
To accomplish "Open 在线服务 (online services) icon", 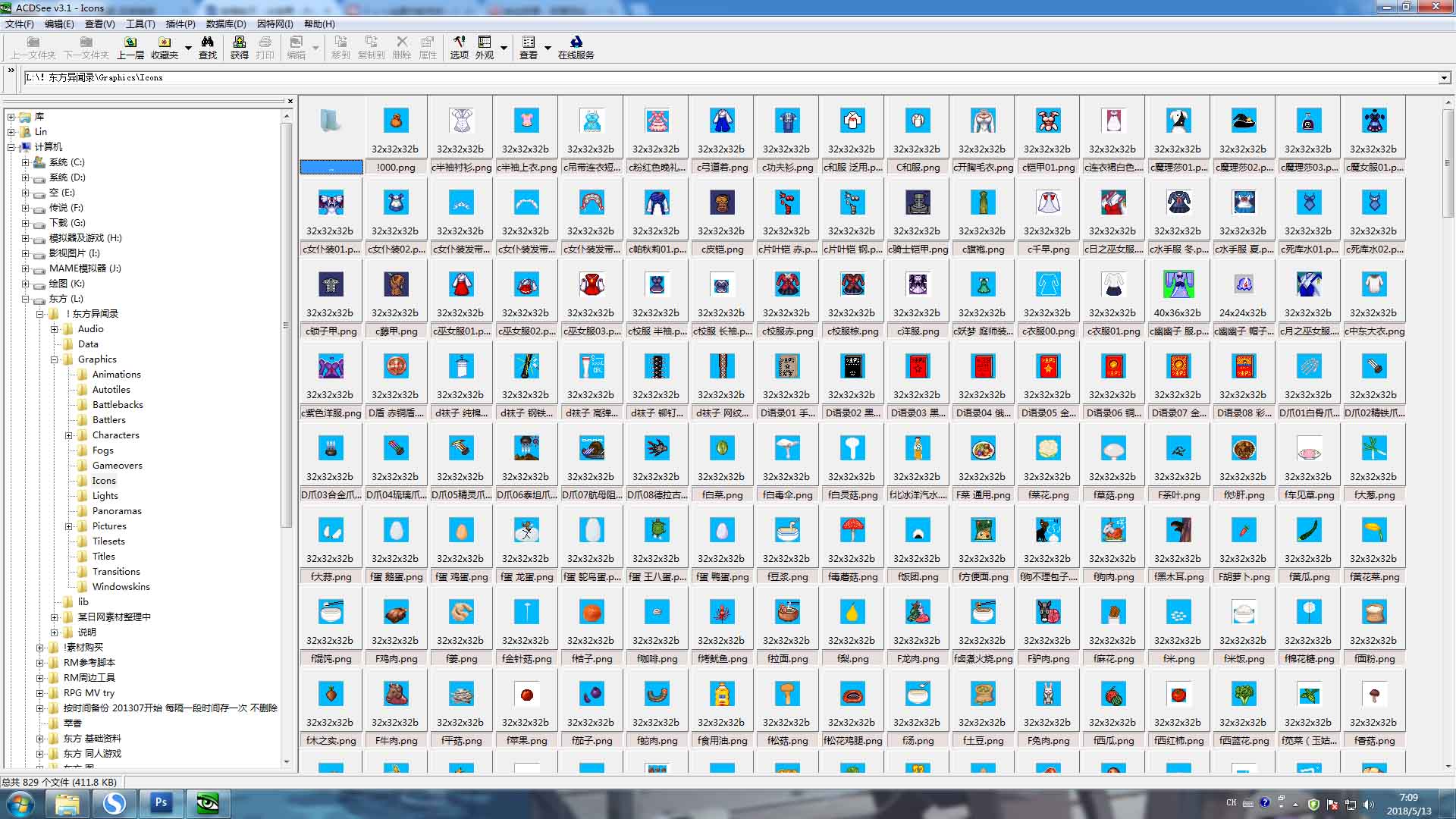I will tap(576, 47).
